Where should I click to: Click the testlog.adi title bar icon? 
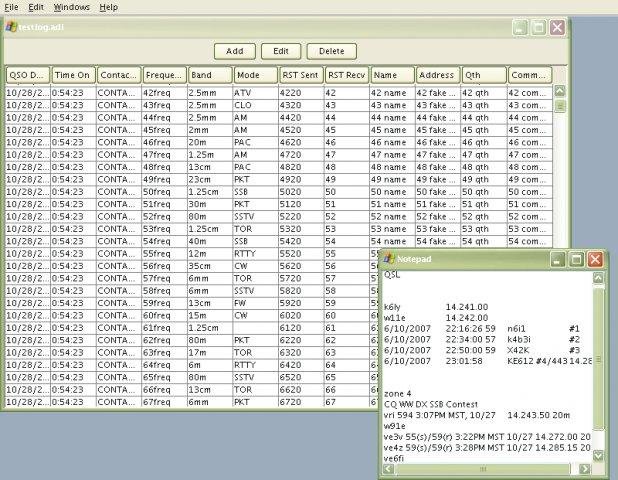(11, 27)
